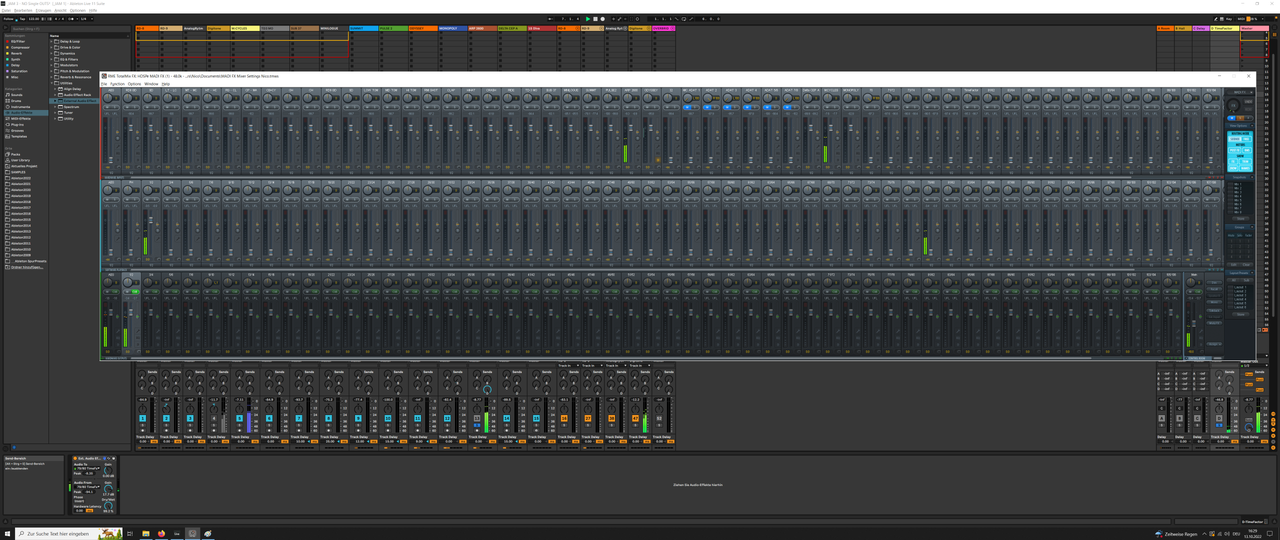Open File Explorer from taskbar
1280x540 pixels.
146,534
